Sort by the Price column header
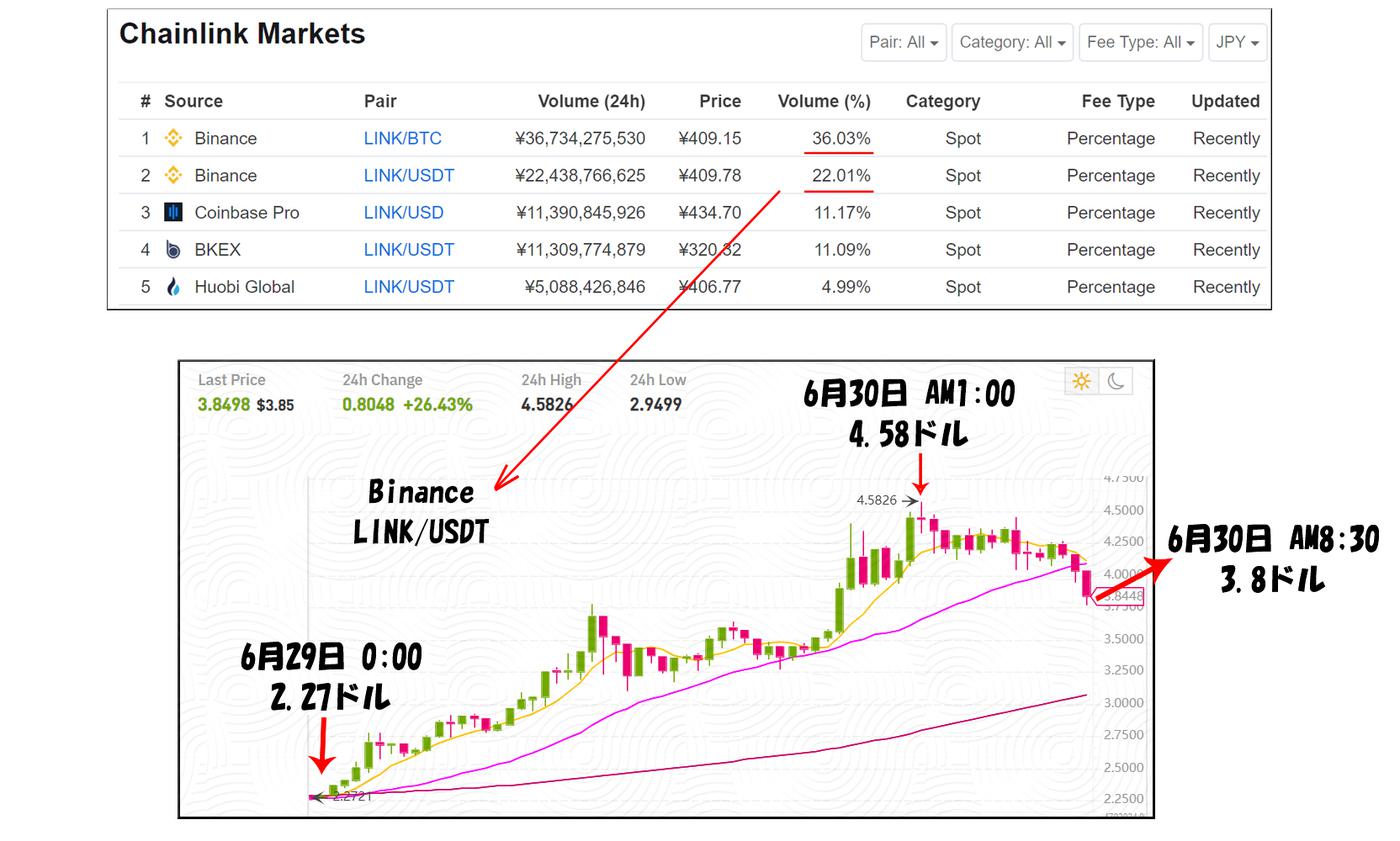Image resolution: width=1400 pixels, height=841 pixels. (x=720, y=101)
